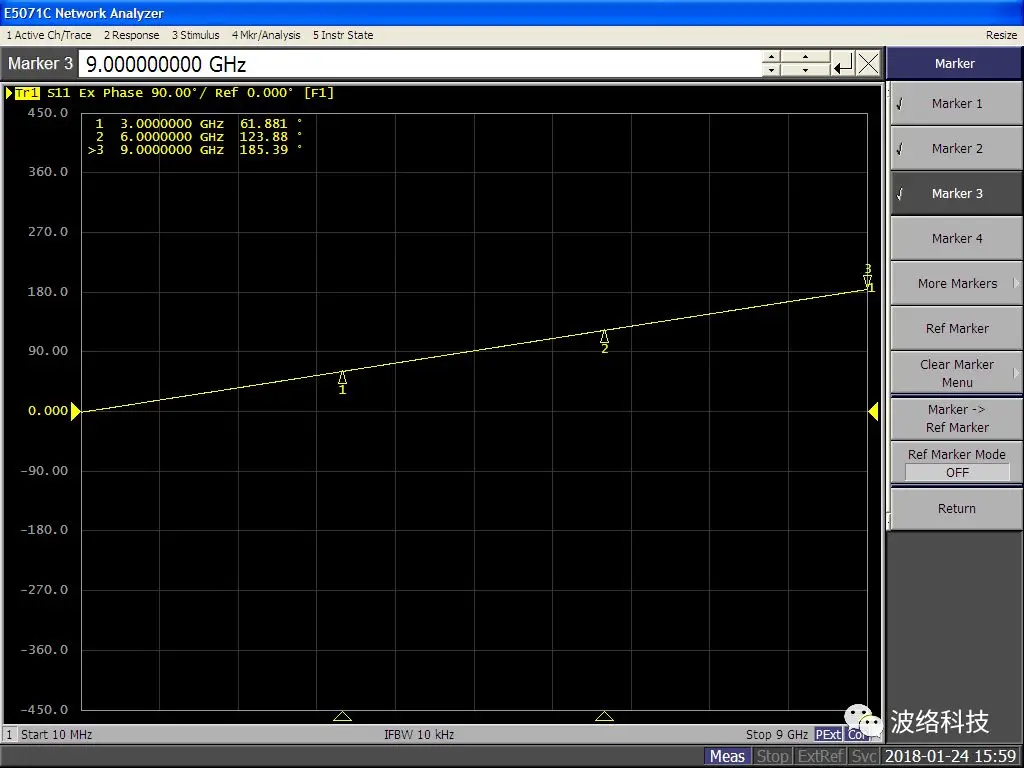Open the Stimulus menu
The image size is (1024, 768).
(x=195, y=35)
